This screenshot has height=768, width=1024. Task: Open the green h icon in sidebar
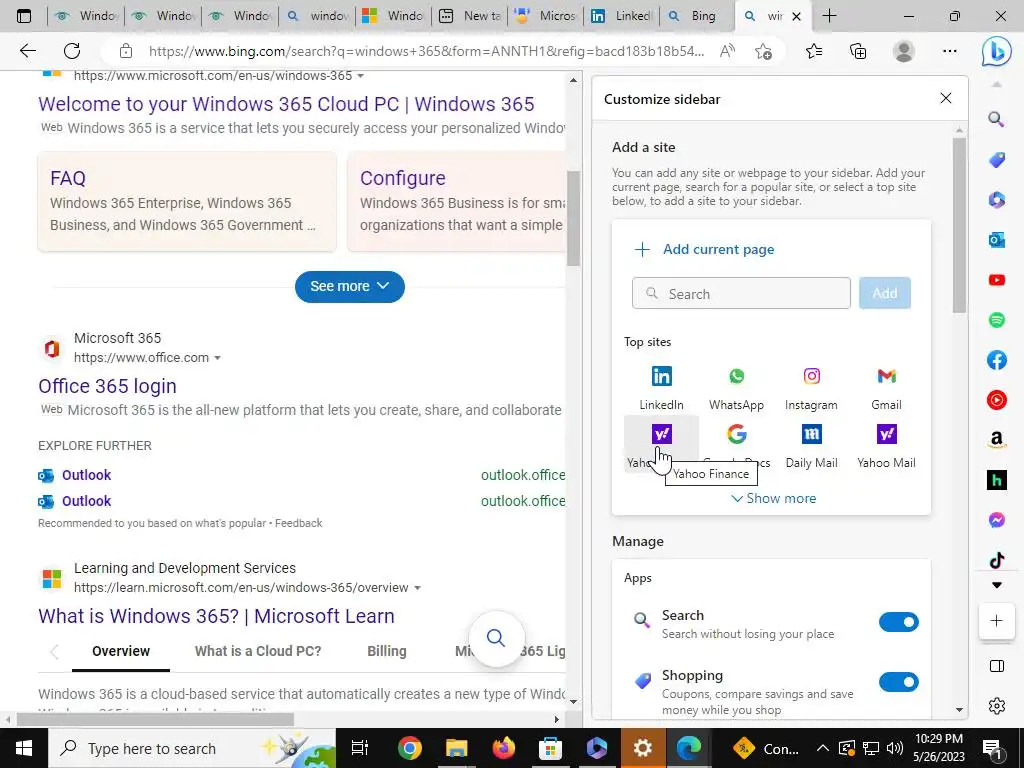tap(996, 480)
